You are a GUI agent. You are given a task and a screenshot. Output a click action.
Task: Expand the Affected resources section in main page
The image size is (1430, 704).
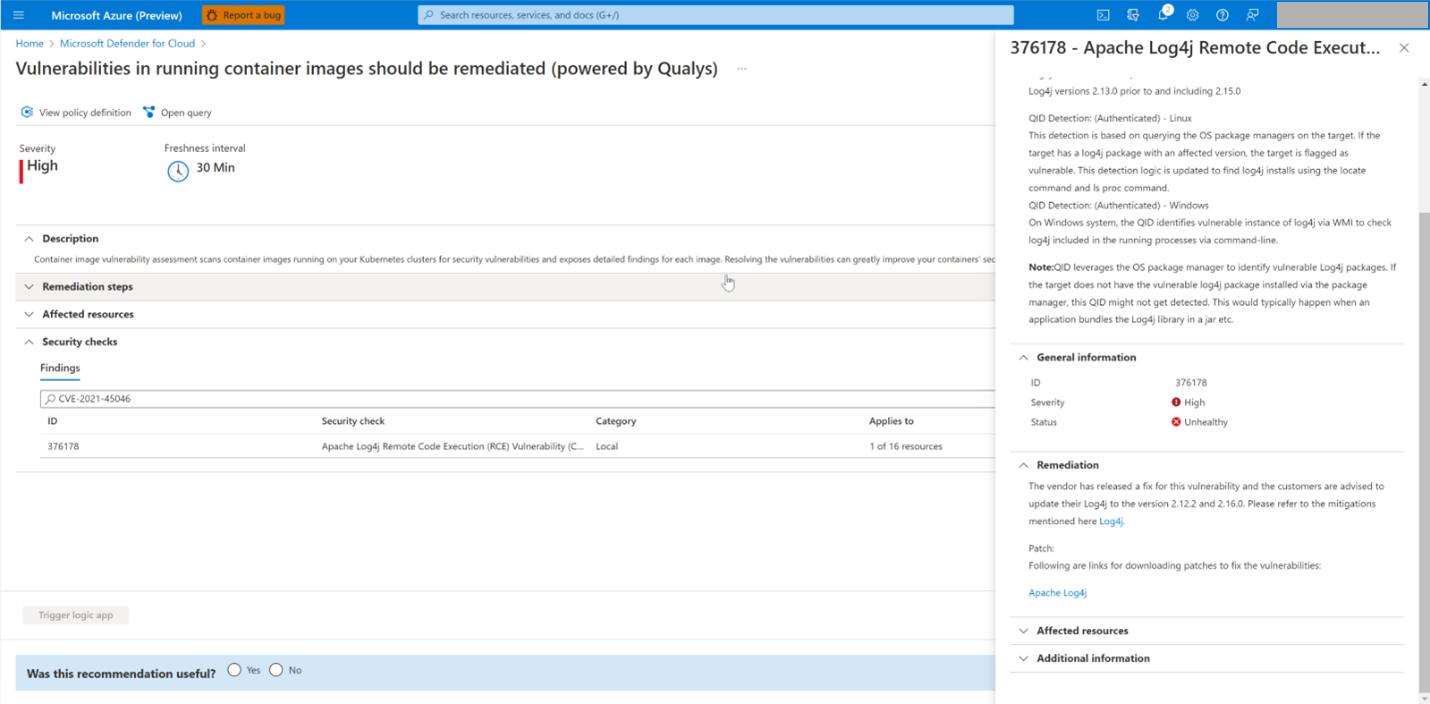[x=87, y=314]
